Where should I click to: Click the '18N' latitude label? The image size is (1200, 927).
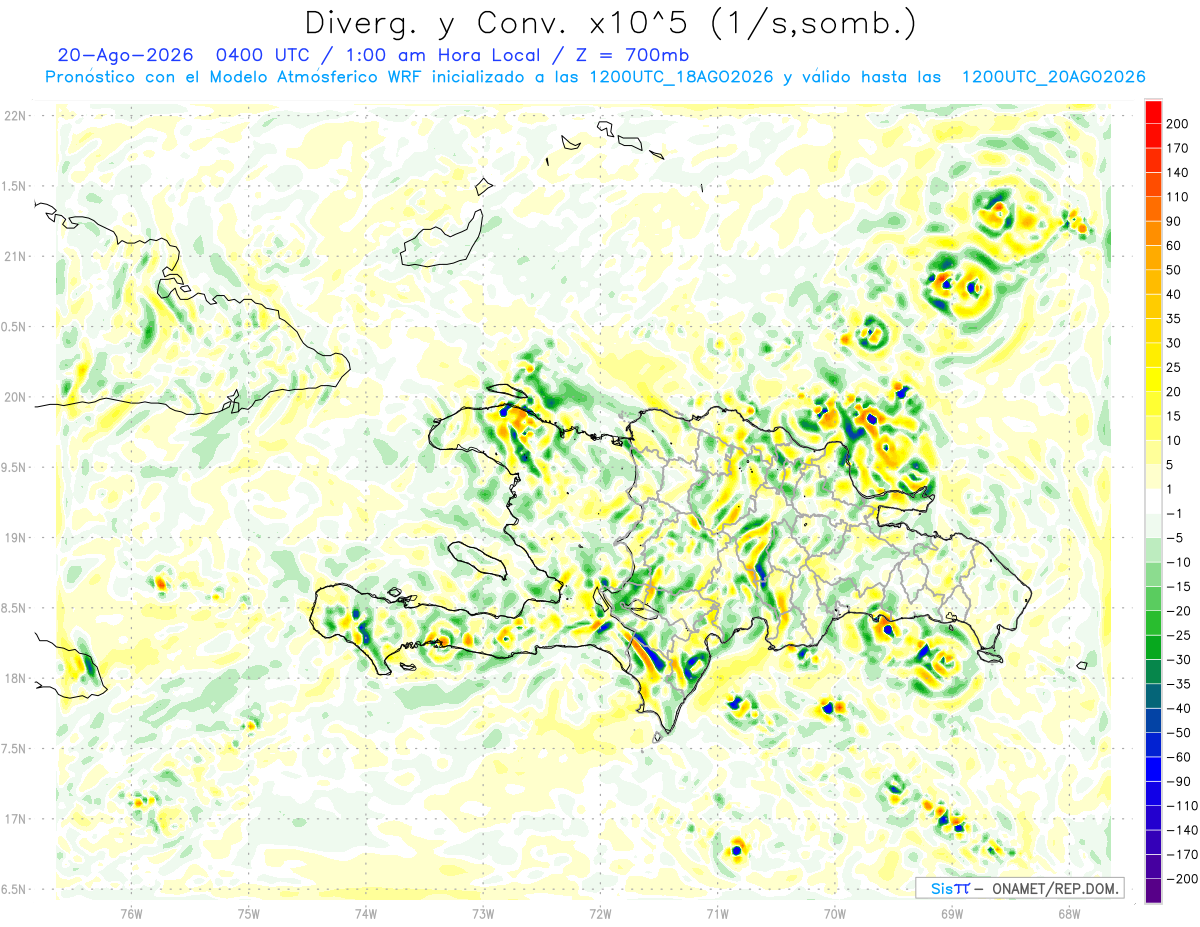(x=16, y=678)
